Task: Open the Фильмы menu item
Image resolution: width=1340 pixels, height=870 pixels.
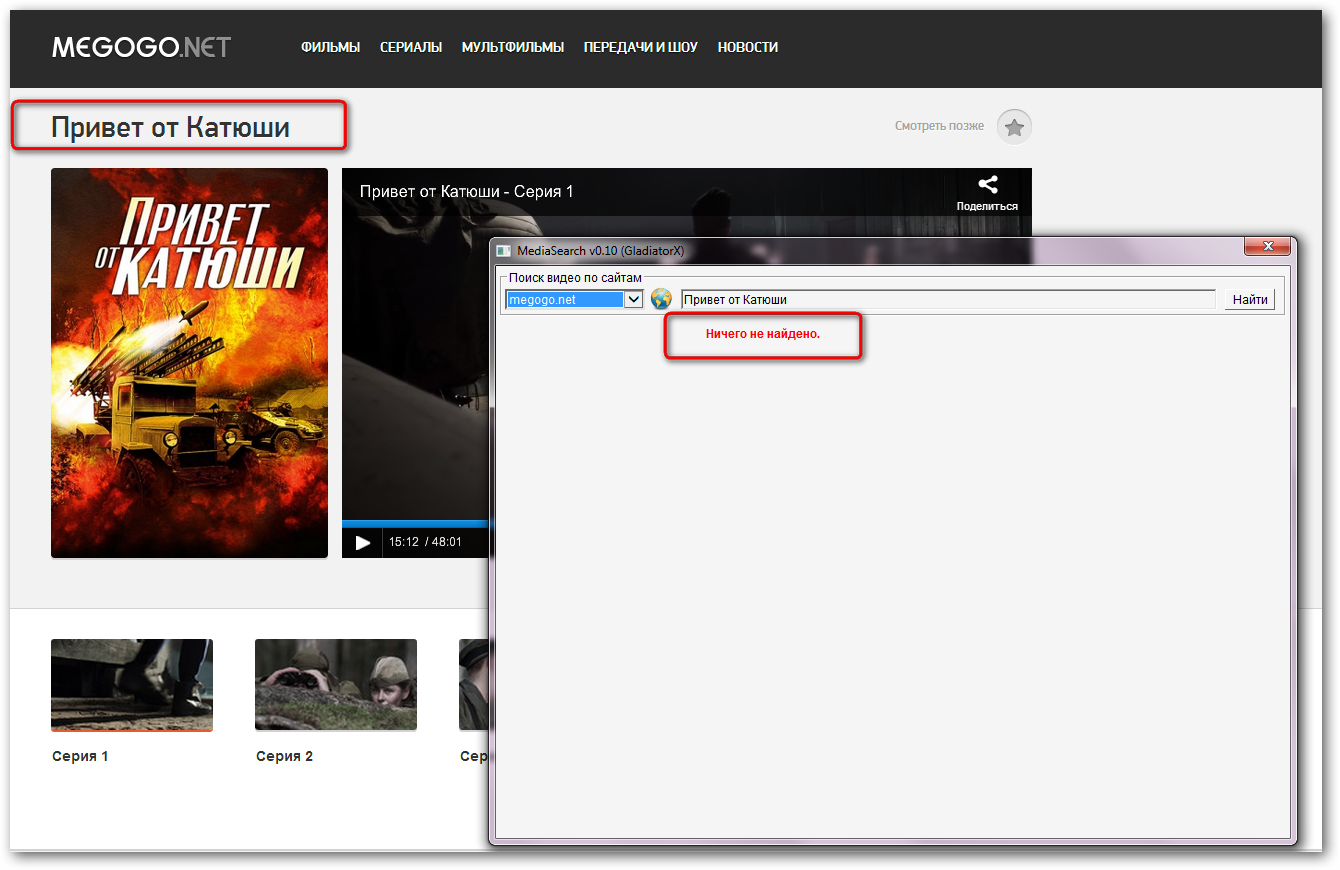Action: (330, 47)
